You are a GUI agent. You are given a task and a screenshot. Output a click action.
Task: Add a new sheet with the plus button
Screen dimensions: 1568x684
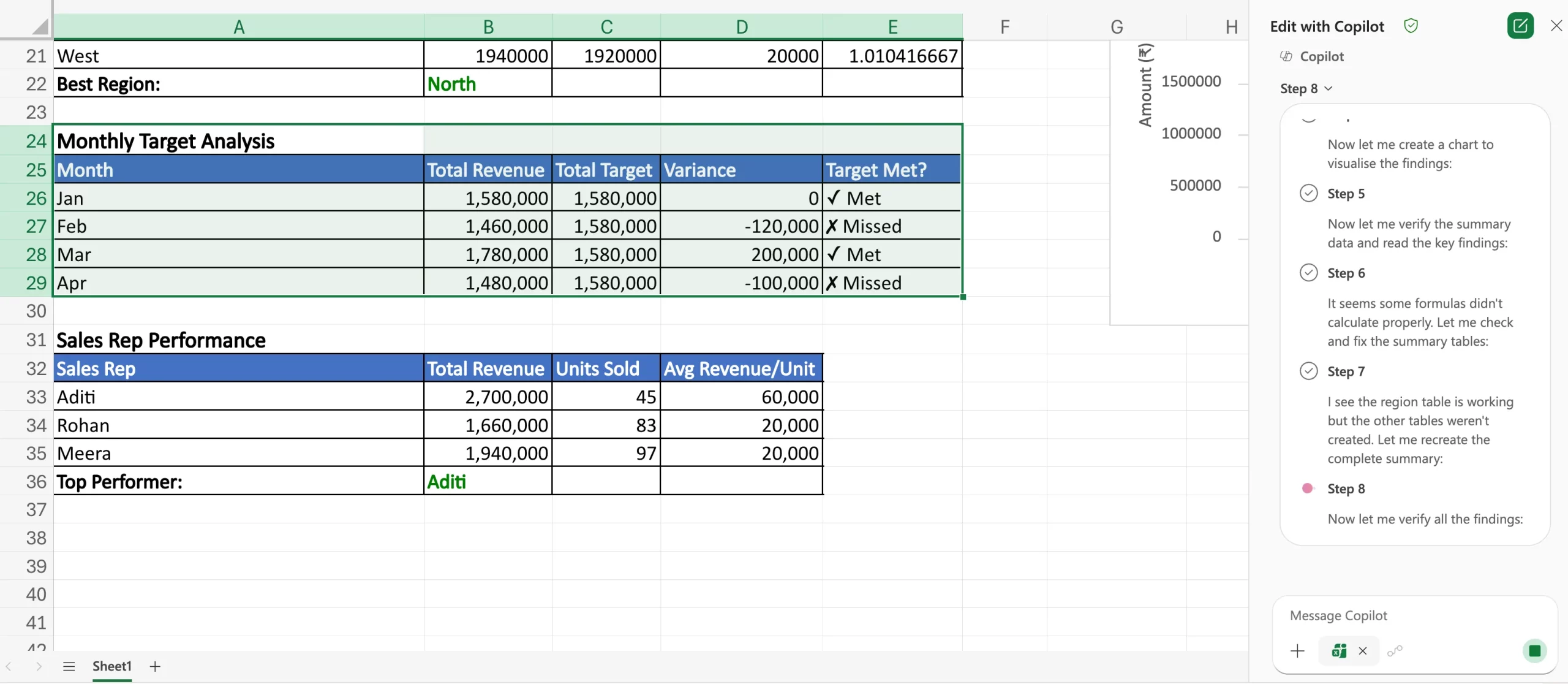point(154,666)
